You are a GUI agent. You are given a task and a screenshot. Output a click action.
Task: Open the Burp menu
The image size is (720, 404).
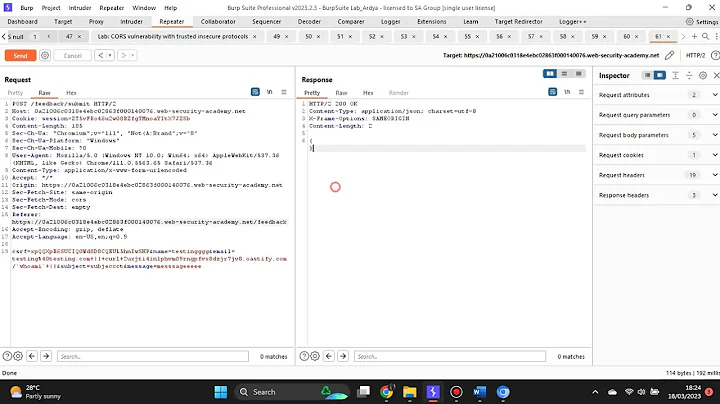tap(27, 8)
